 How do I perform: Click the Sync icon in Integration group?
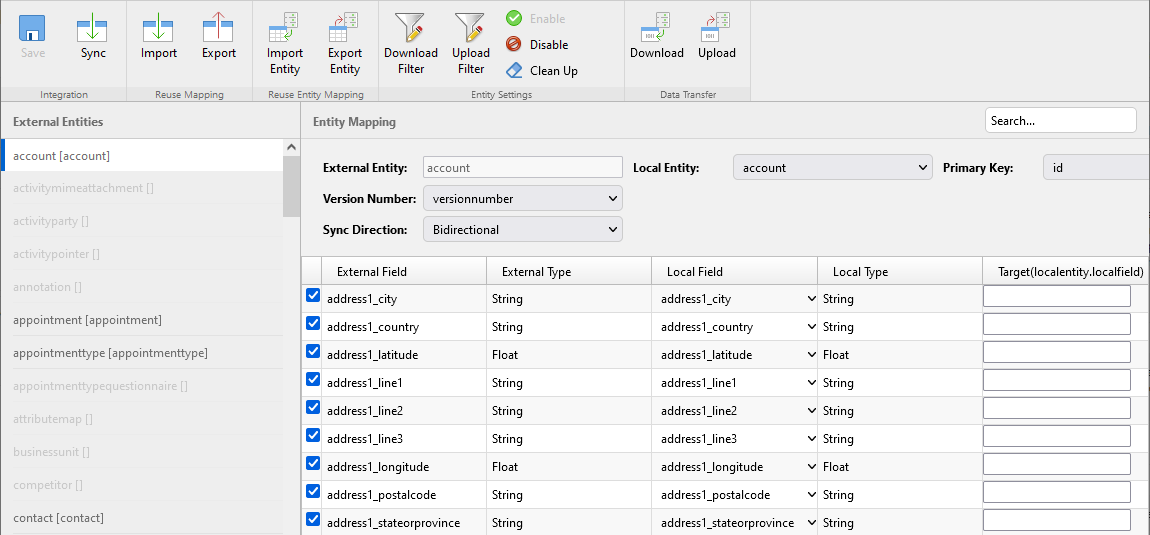(93, 28)
